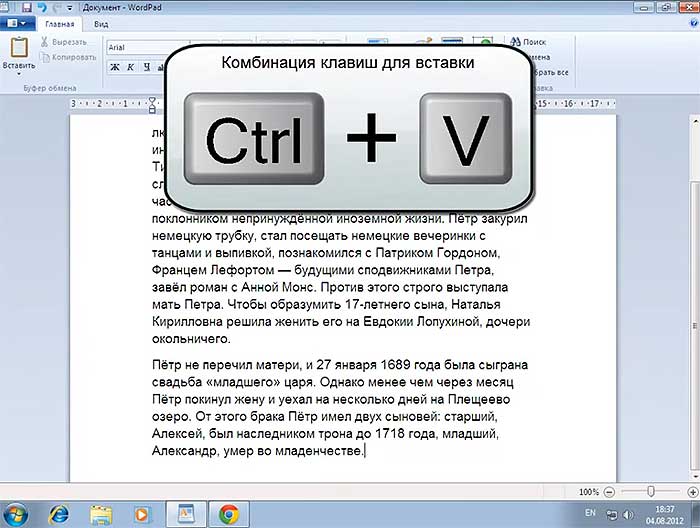The image size is (700, 528).
Task: Click the Save icon in the title bar
Action: (x=27, y=7)
